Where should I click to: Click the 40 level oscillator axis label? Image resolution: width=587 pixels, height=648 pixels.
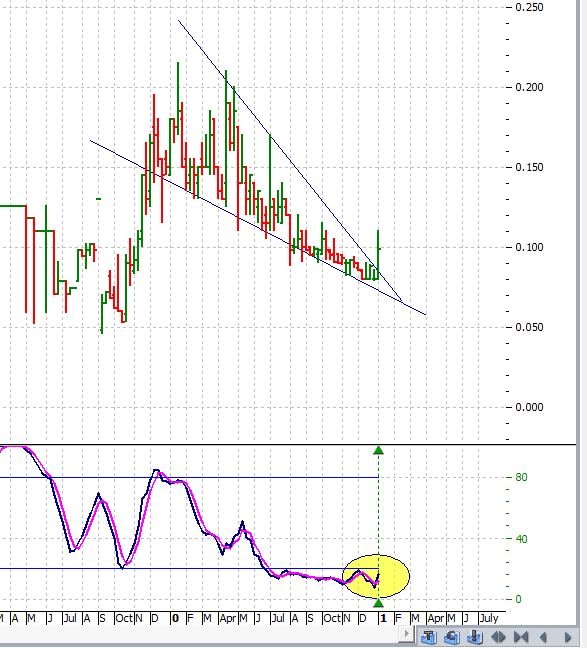521,539
